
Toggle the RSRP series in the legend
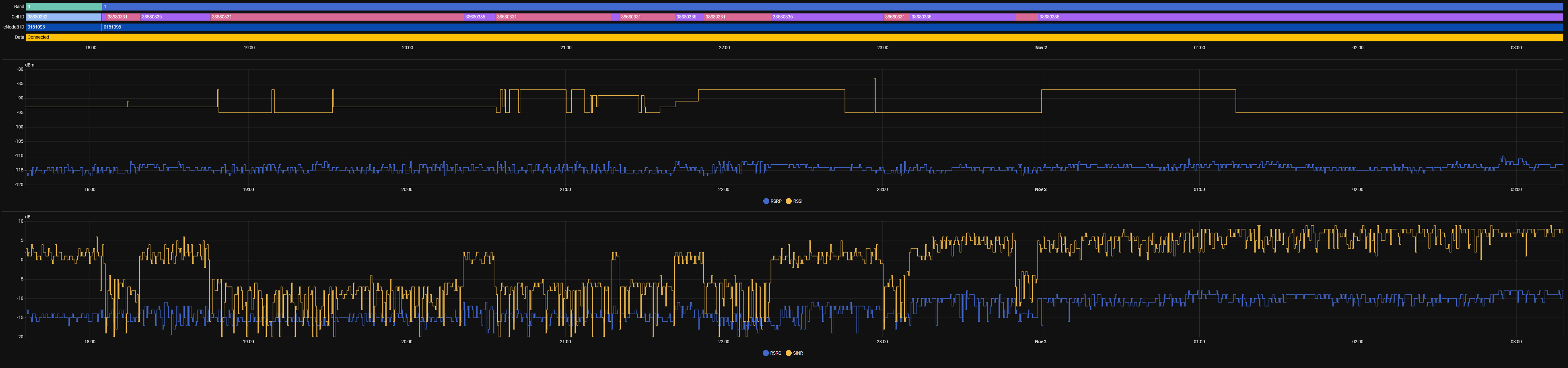[x=775, y=201]
